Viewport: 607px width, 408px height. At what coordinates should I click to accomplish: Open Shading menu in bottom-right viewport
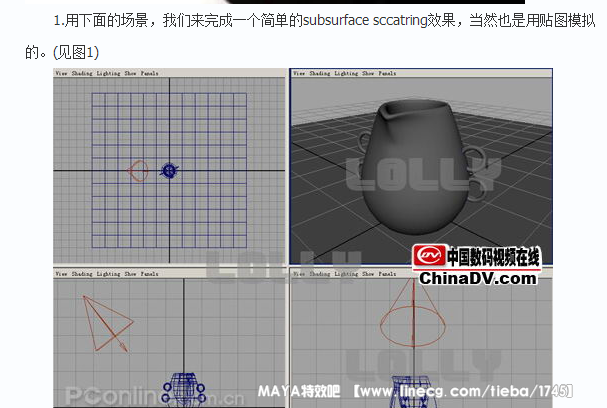318,273
